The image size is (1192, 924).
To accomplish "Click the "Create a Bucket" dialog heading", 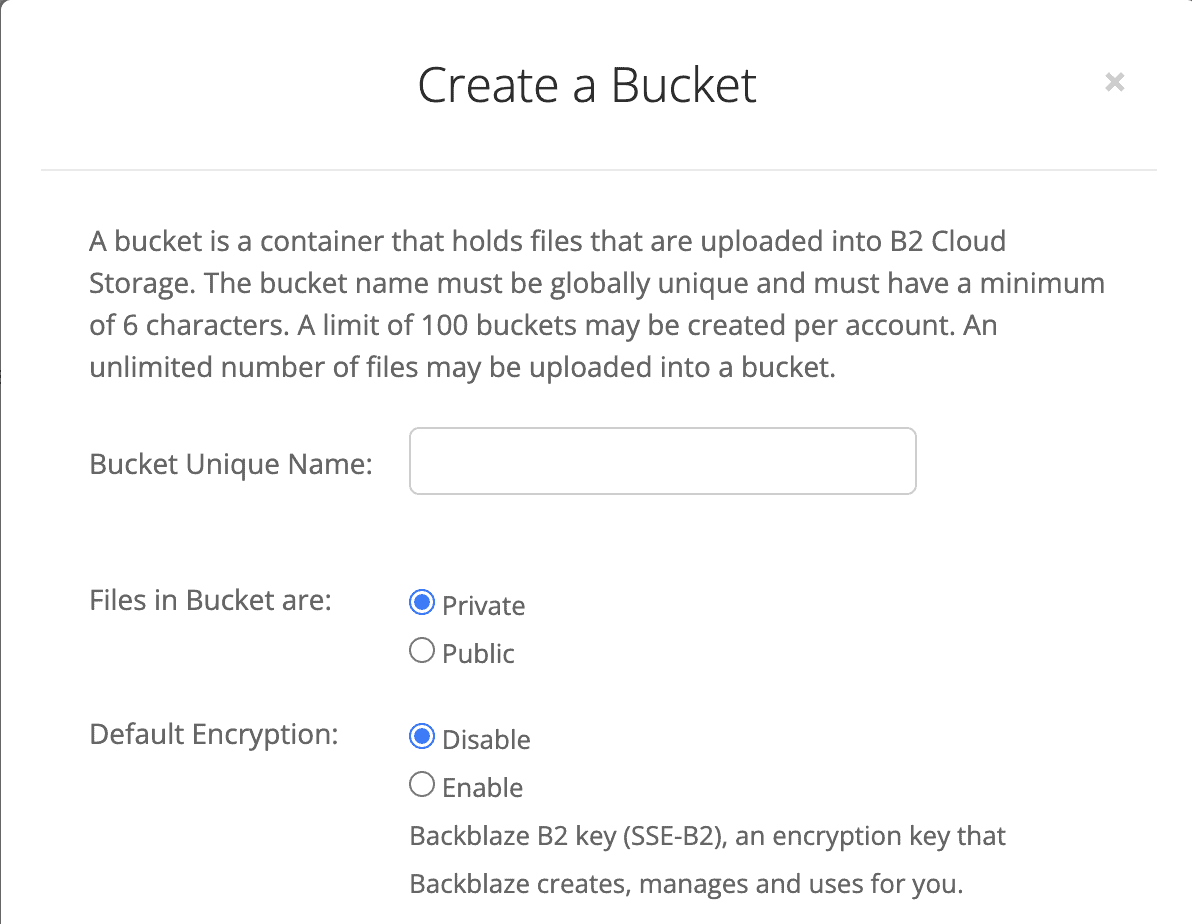I will [x=587, y=86].
